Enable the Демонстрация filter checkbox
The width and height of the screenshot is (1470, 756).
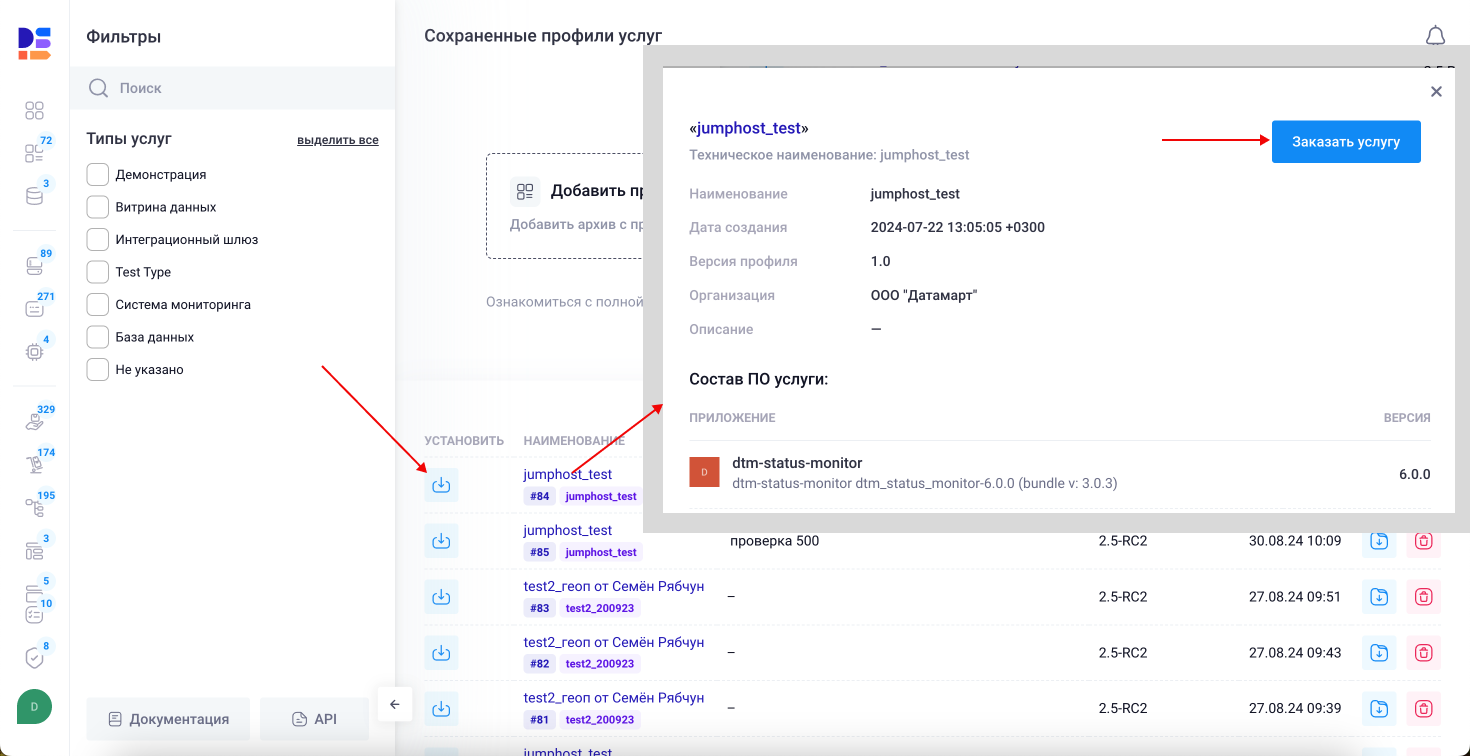click(x=98, y=175)
